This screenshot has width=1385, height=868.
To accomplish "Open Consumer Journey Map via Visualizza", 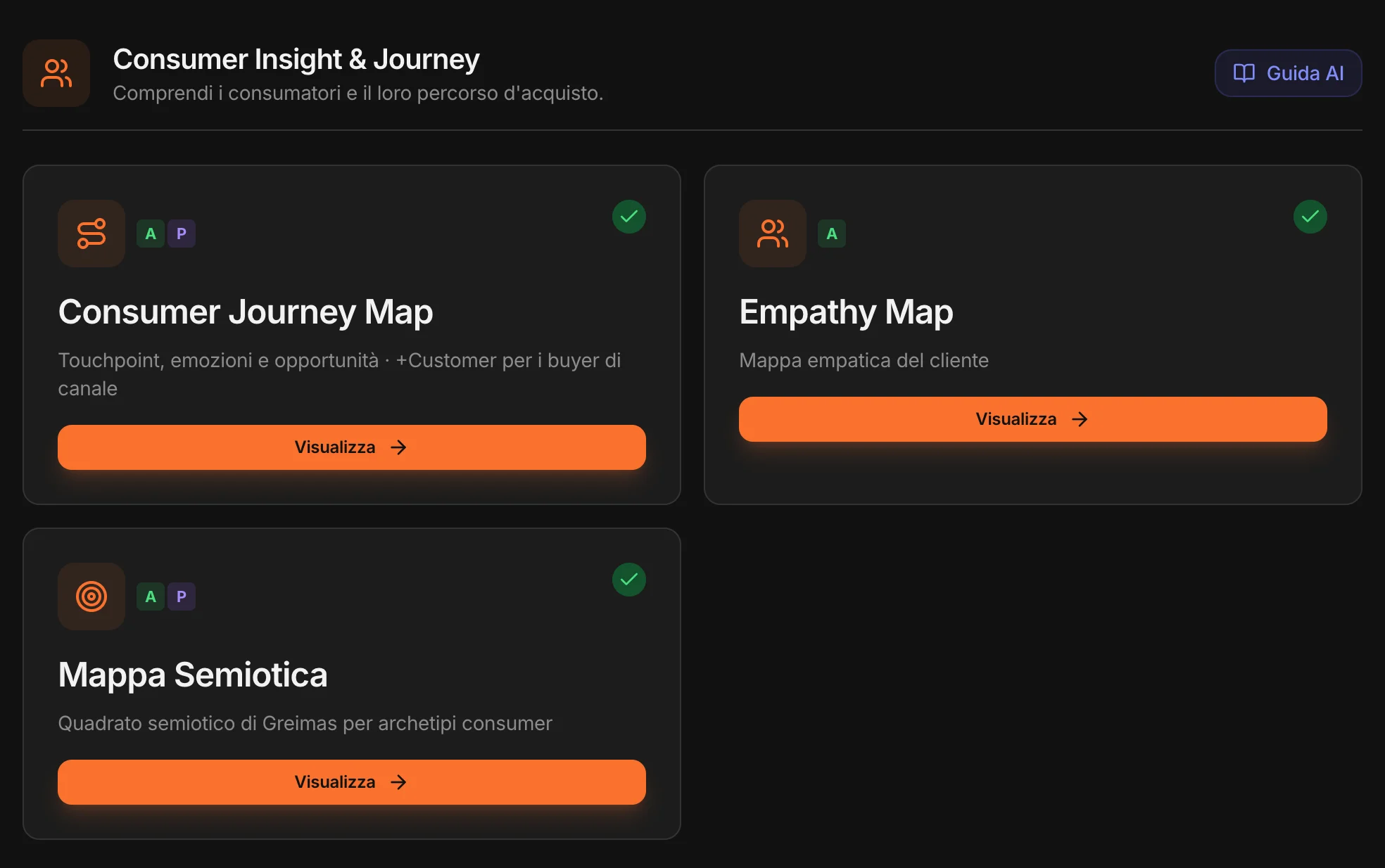I will pyautogui.click(x=352, y=447).
